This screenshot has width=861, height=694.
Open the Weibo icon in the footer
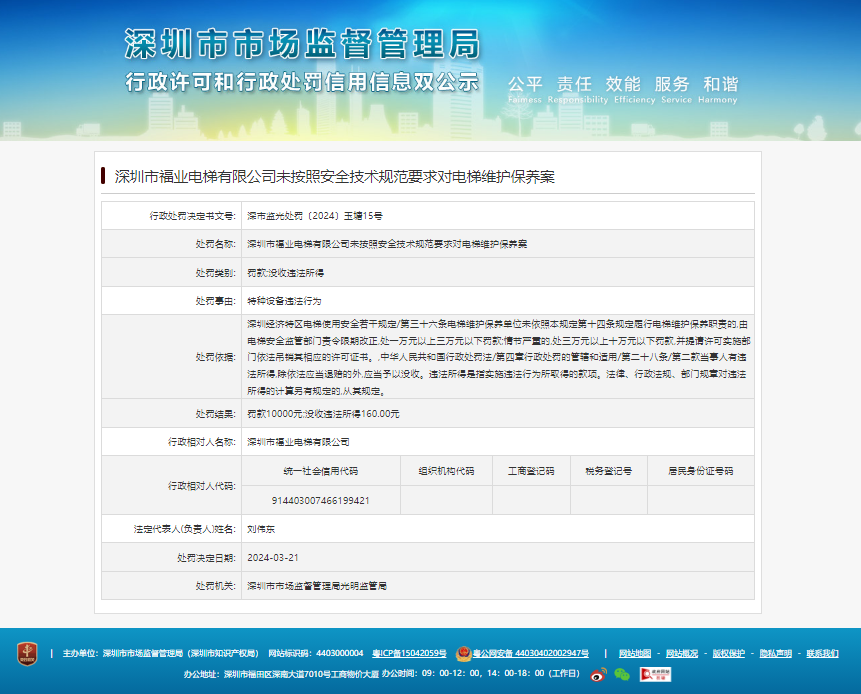pyautogui.click(x=598, y=674)
